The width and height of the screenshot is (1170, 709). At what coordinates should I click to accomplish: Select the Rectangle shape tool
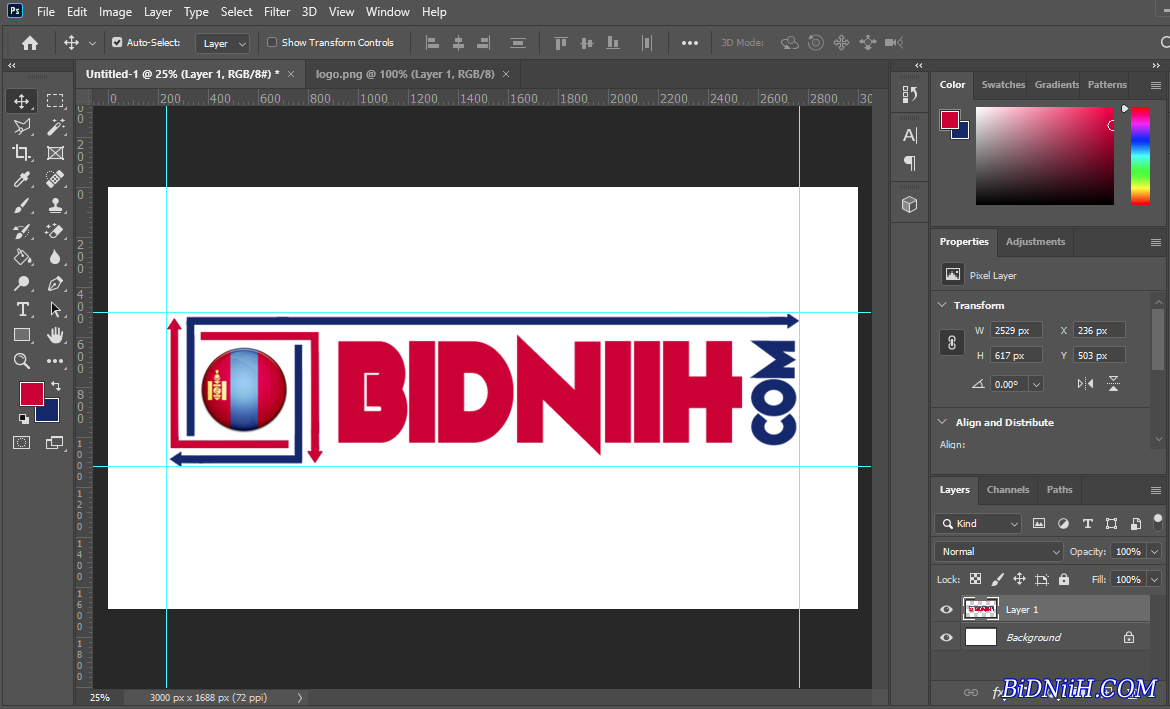tap(22, 335)
